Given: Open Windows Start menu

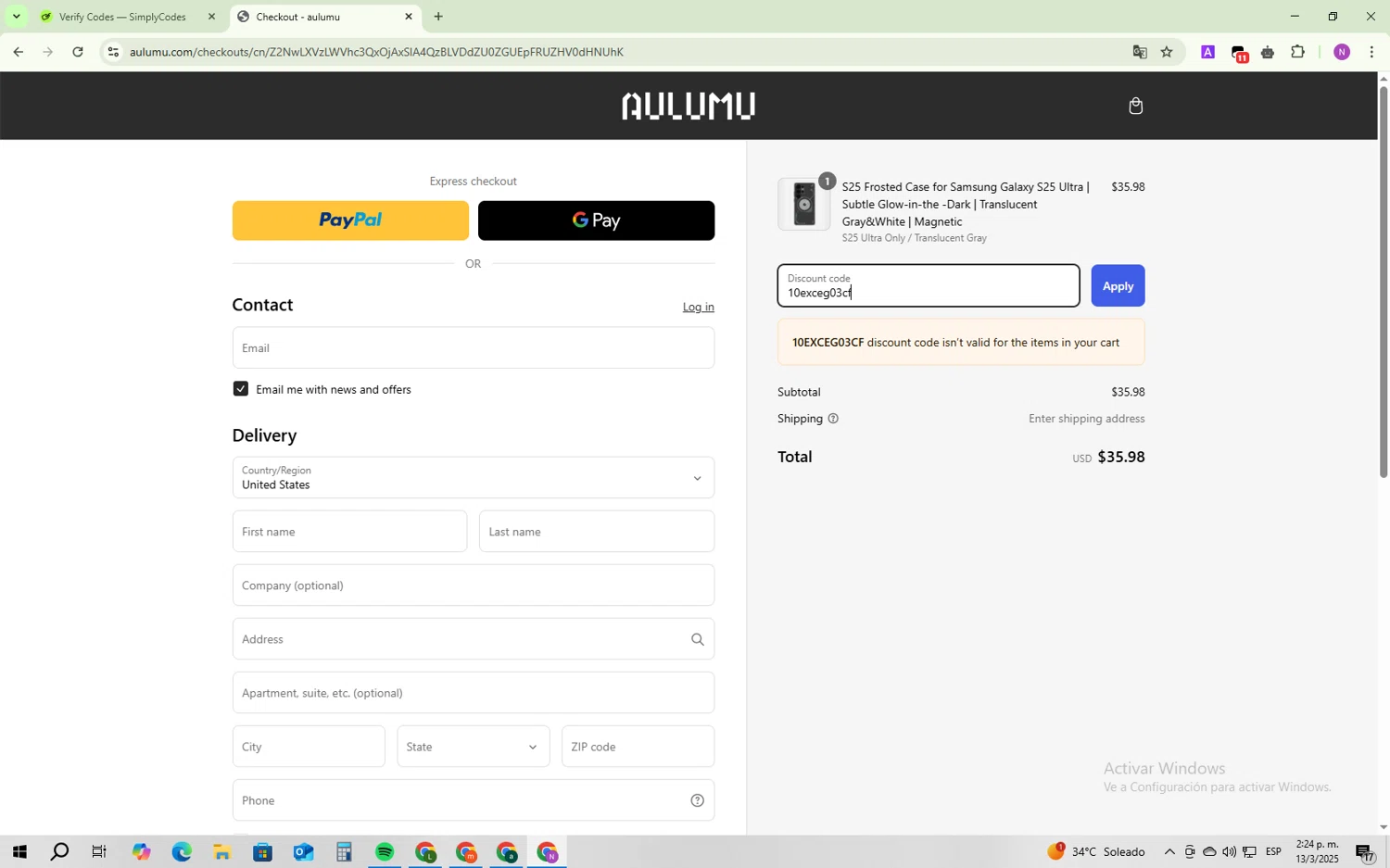Looking at the screenshot, I should tap(19, 852).
